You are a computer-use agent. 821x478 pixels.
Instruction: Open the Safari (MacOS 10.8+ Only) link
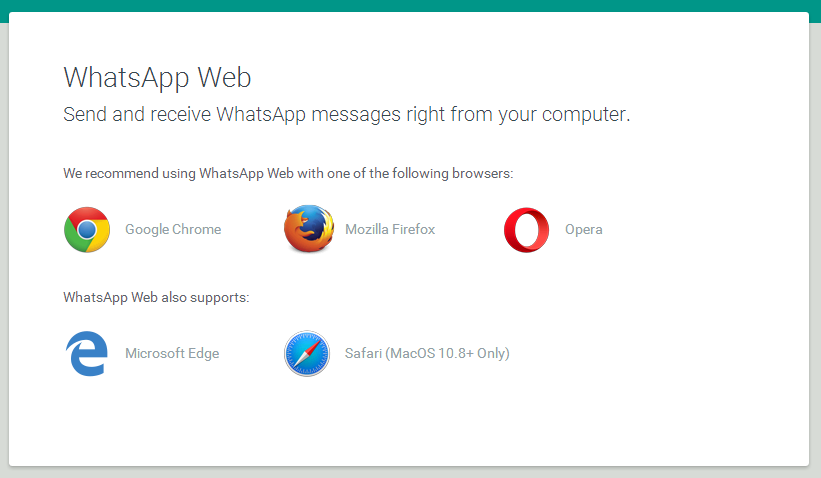[x=427, y=353]
